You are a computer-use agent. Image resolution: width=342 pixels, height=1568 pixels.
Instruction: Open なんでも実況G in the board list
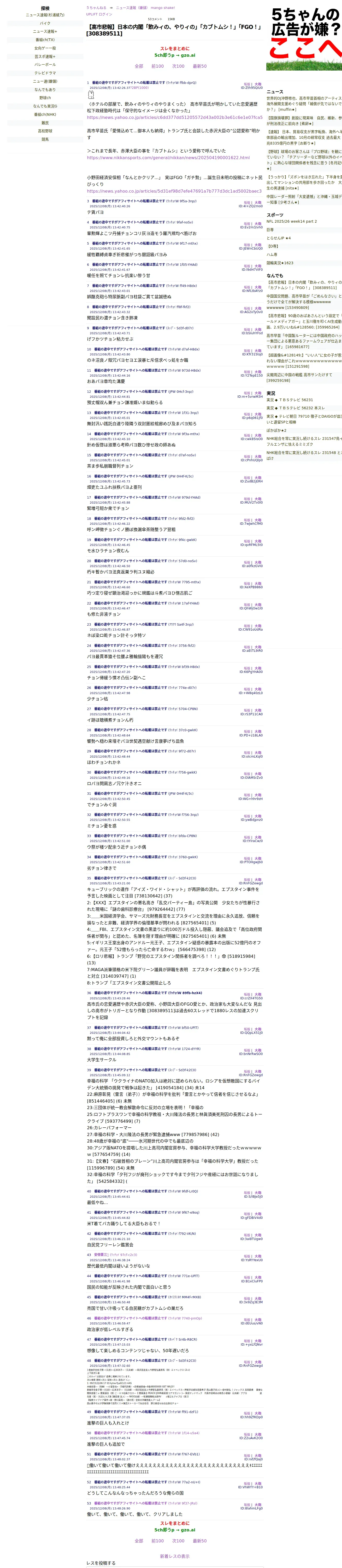tap(45, 106)
